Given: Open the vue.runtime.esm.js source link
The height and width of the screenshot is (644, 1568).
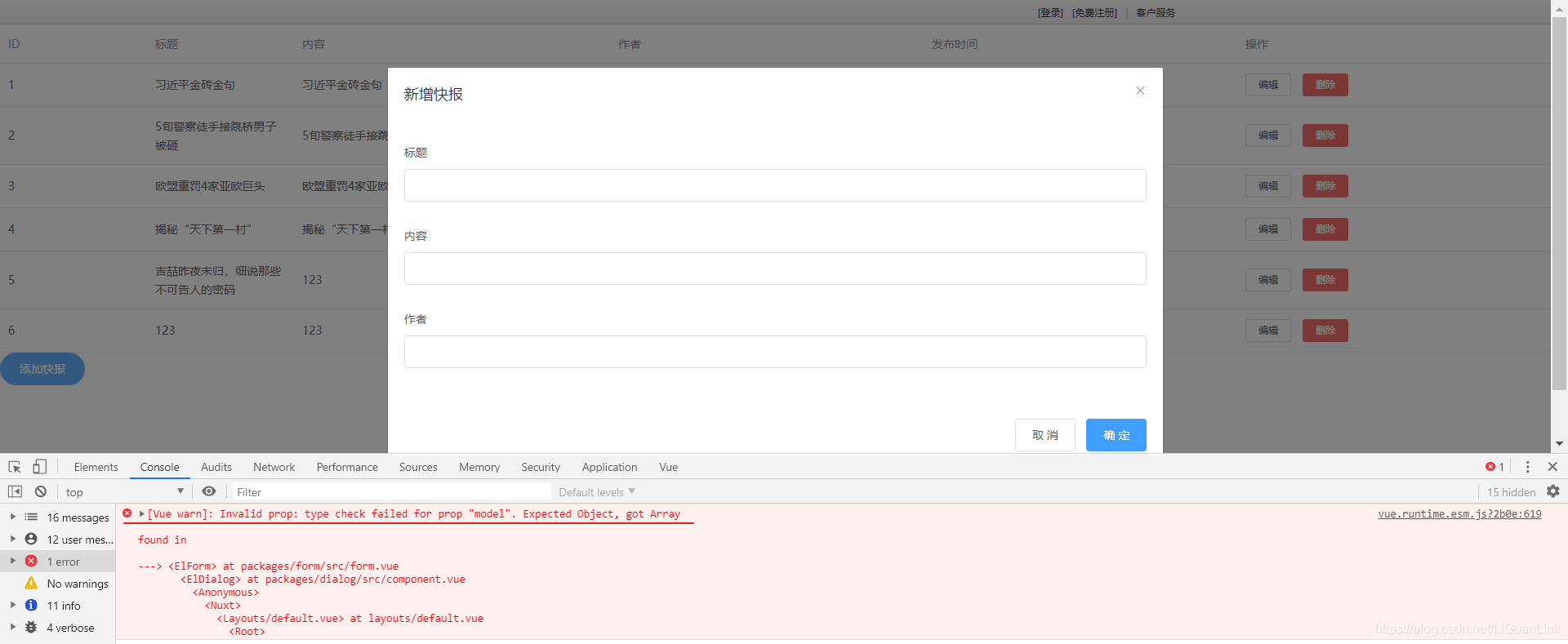Looking at the screenshot, I should tap(1459, 513).
